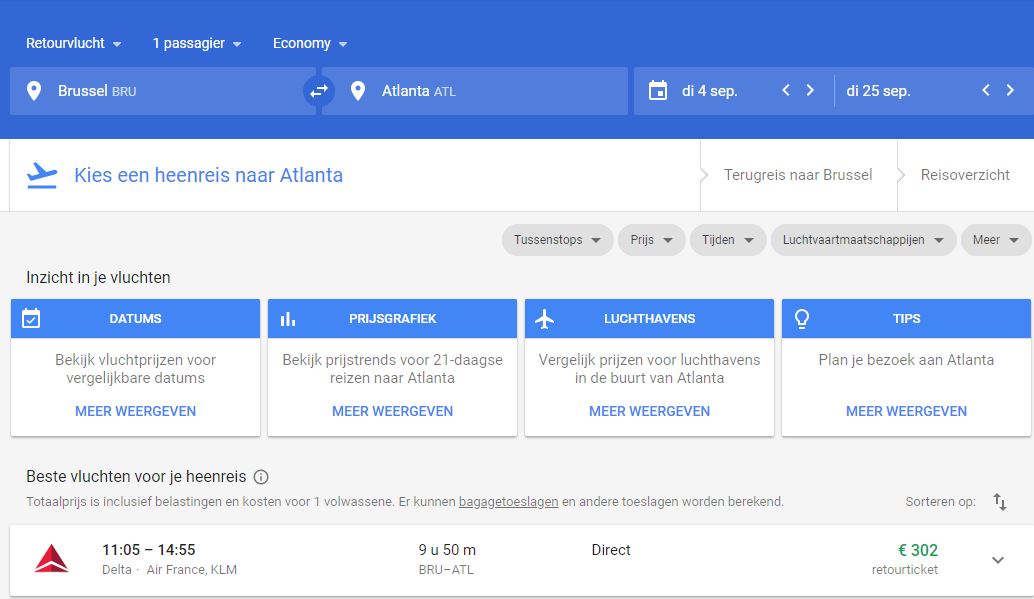This screenshot has width=1034, height=599.
Task: Click Kies een heenreis naar Atlanta step
Action: tap(208, 175)
